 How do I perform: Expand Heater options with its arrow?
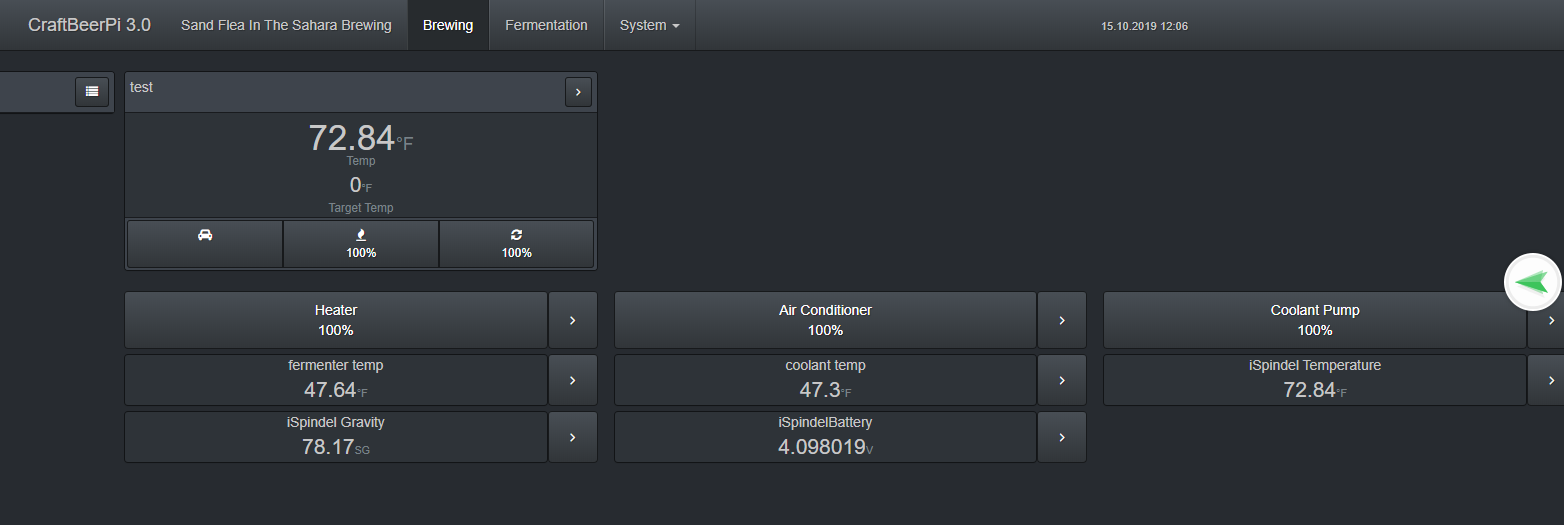[573, 320]
